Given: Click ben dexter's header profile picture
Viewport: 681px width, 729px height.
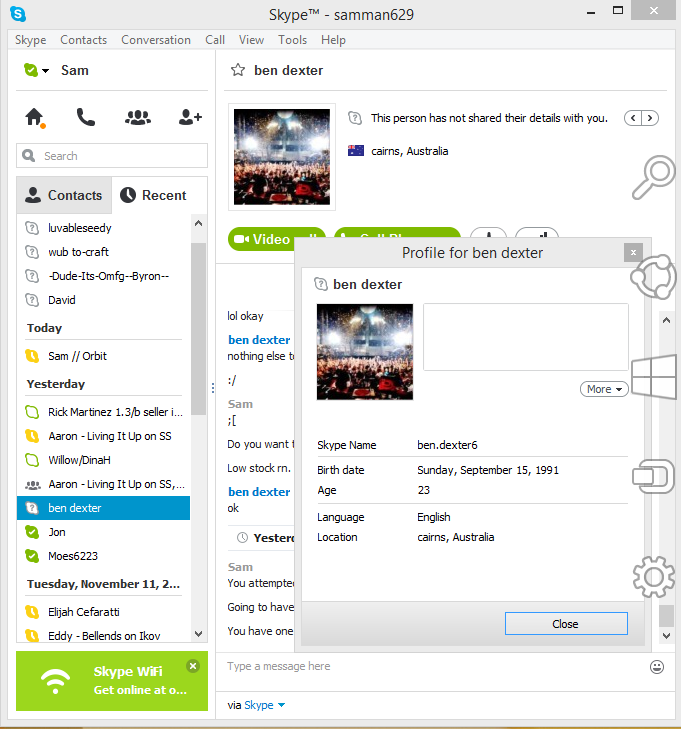Looking at the screenshot, I should tap(282, 157).
